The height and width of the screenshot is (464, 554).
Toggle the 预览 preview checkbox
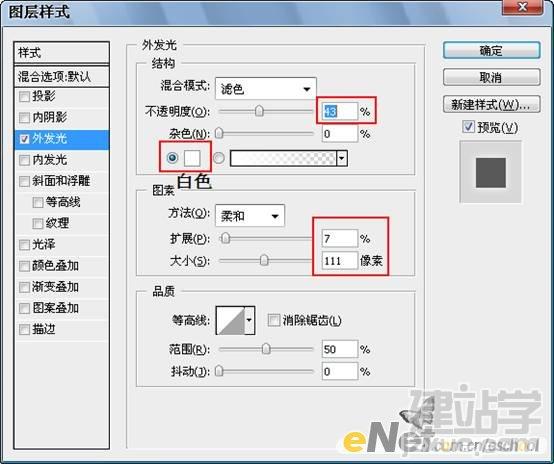(x=468, y=127)
